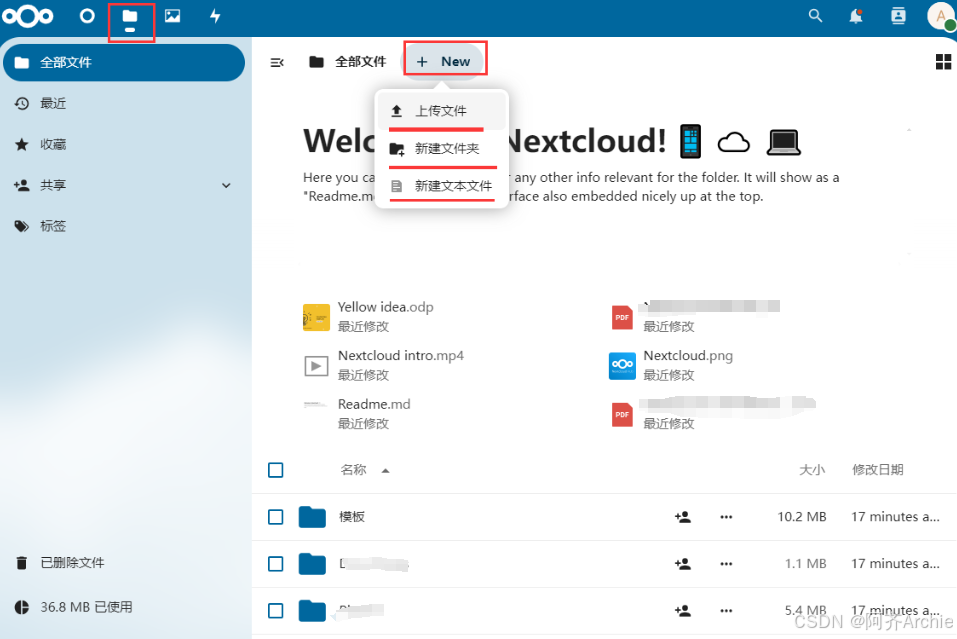This screenshot has height=639, width=957.
Task: Open the notifications bell
Action: pos(856,16)
